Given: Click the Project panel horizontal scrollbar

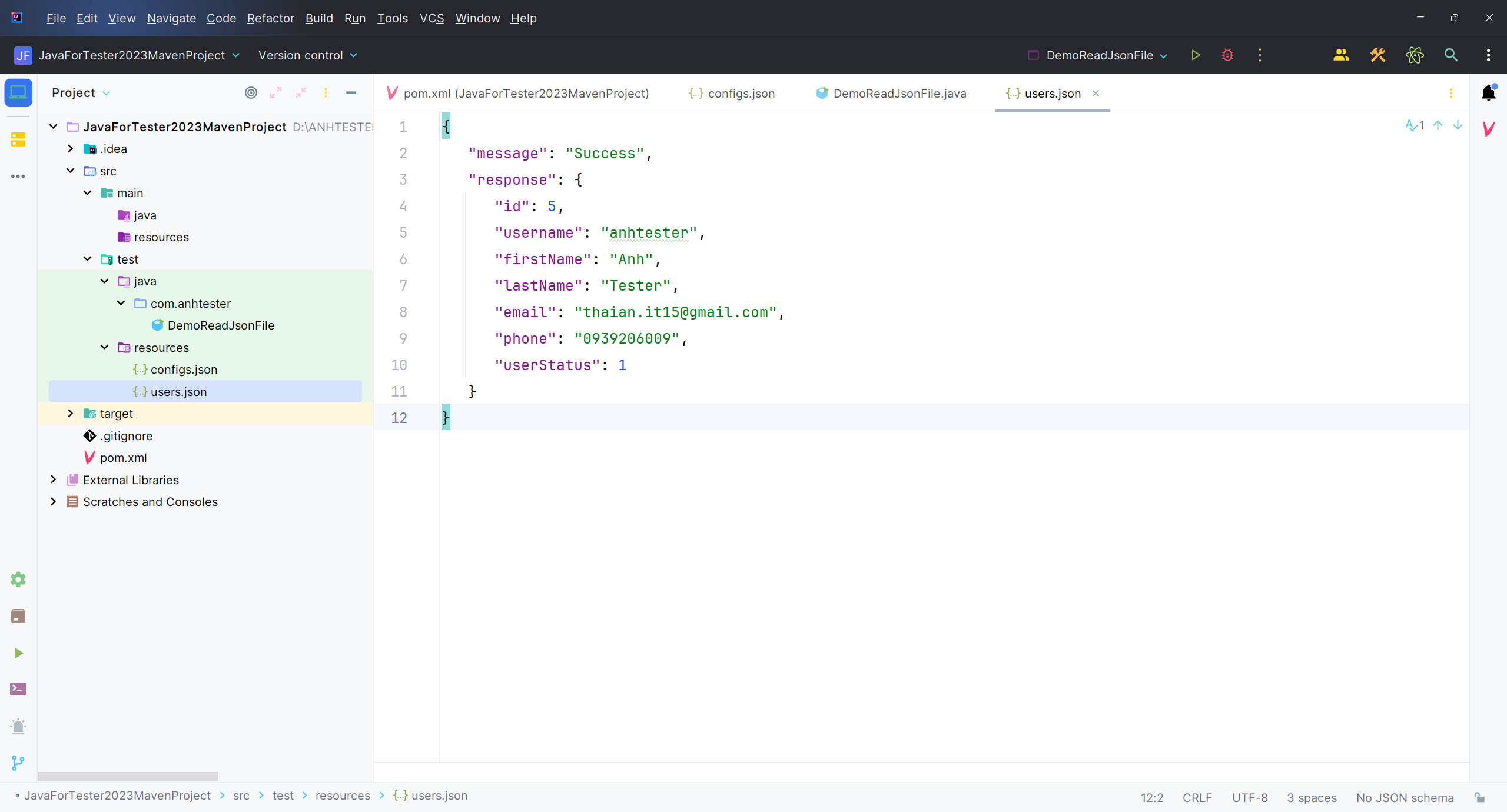Looking at the screenshot, I should click(127, 777).
